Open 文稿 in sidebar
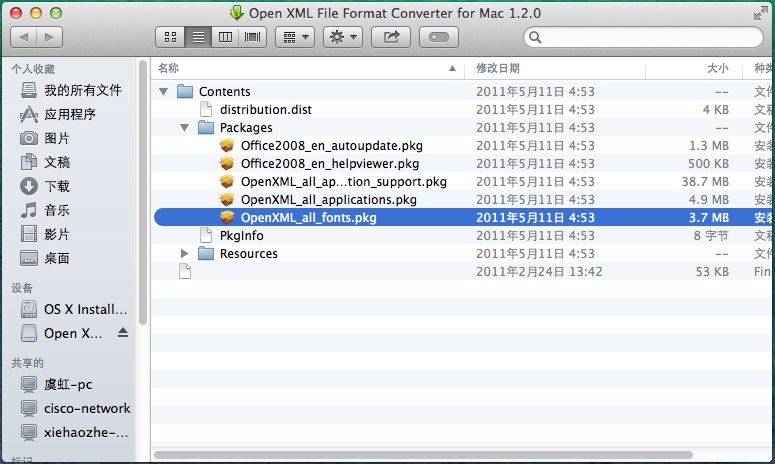The width and height of the screenshot is (775, 464). (x=45, y=162)
